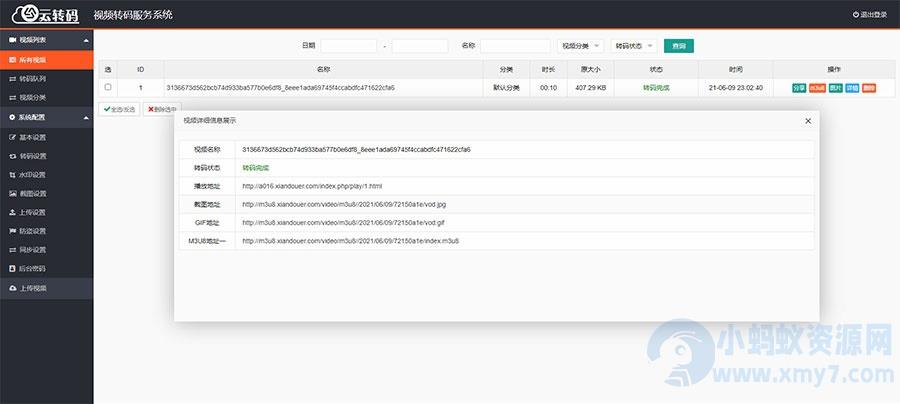This screenshot has width=900, height=404.
Task: Click the index.m3u8 URL in dialog
Action: [350, 241]
